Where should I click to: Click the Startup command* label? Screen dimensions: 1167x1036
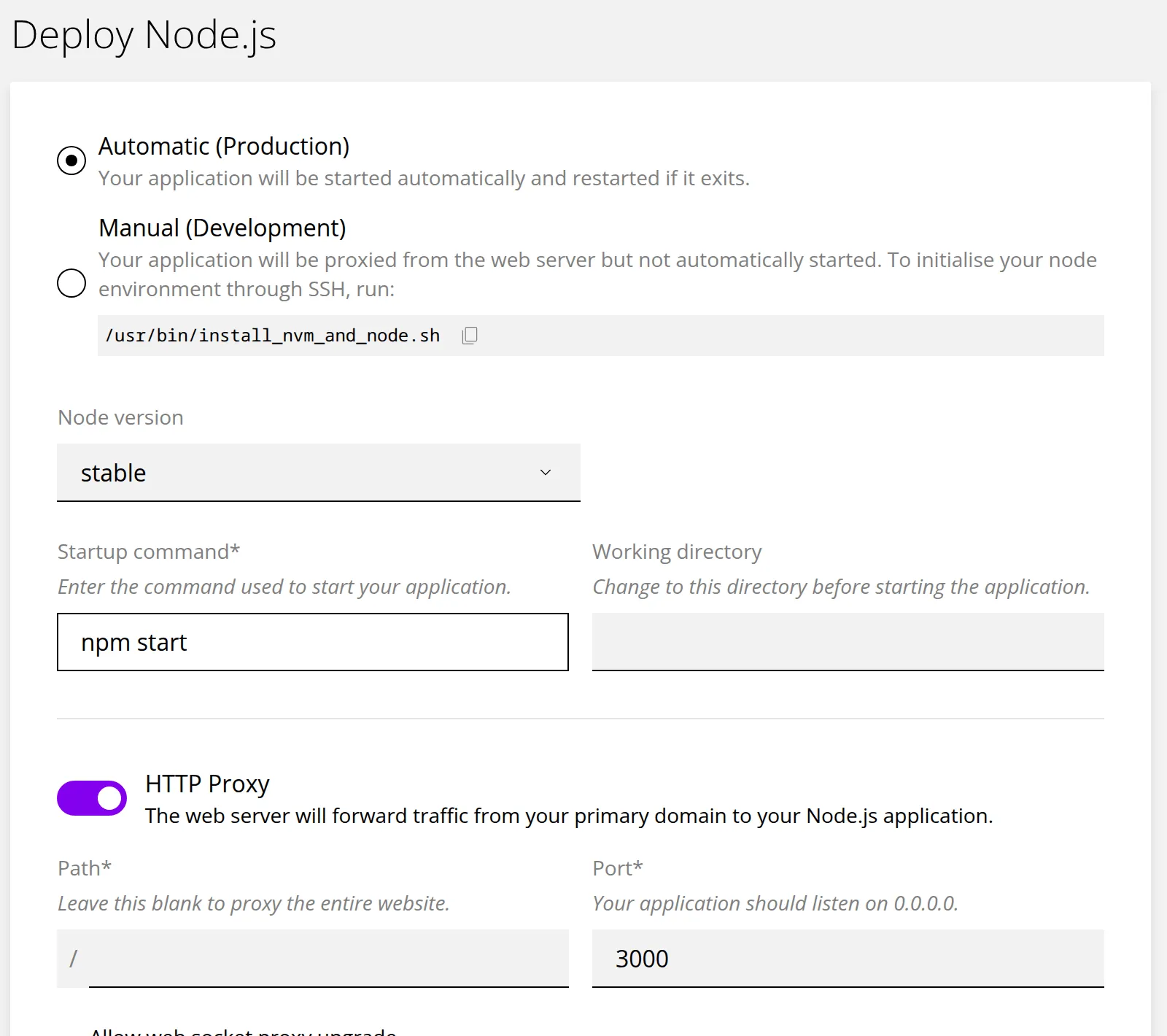click(149, 552)
